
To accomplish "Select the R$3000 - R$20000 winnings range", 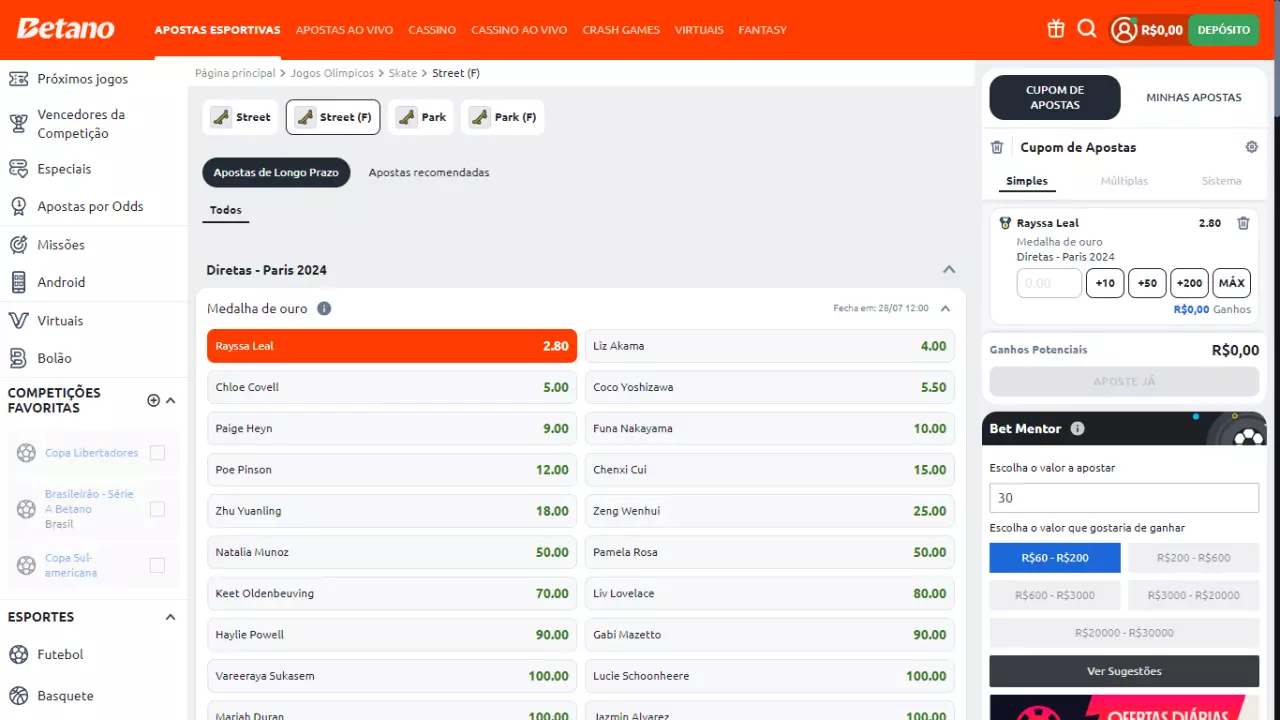I will coord(1193,595).
